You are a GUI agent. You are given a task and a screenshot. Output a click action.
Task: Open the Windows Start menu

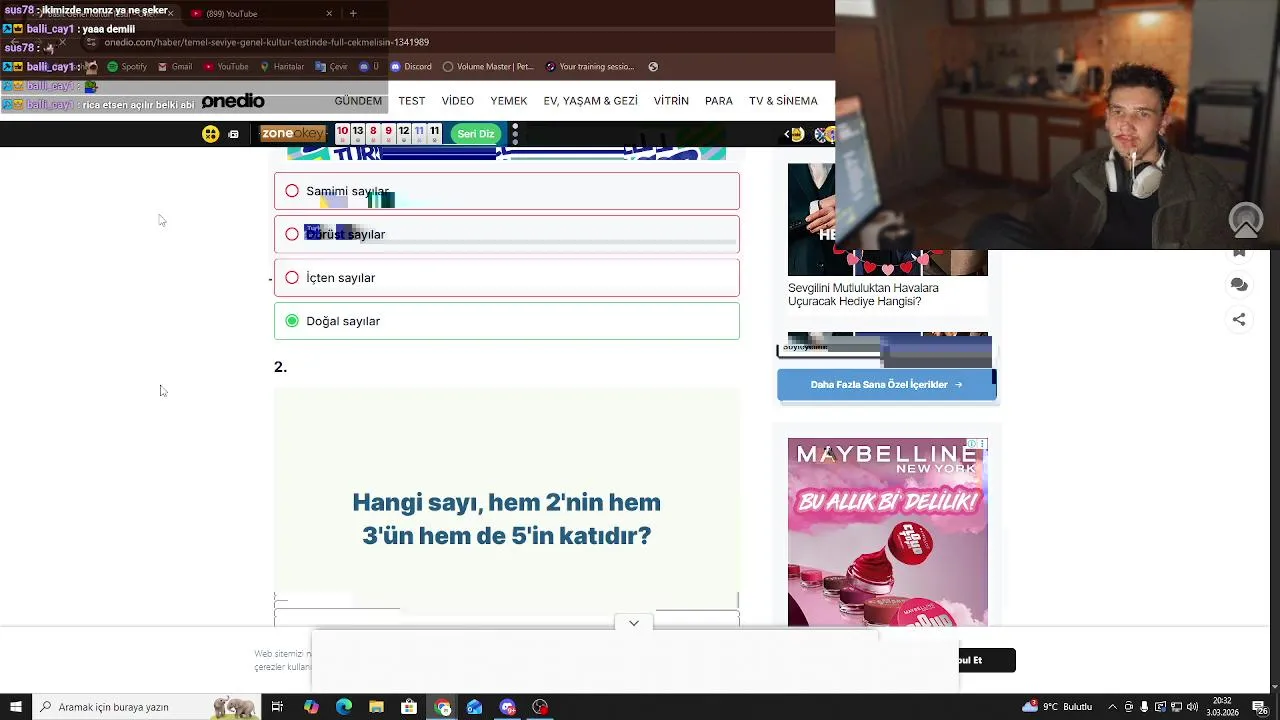coord(15,707)
